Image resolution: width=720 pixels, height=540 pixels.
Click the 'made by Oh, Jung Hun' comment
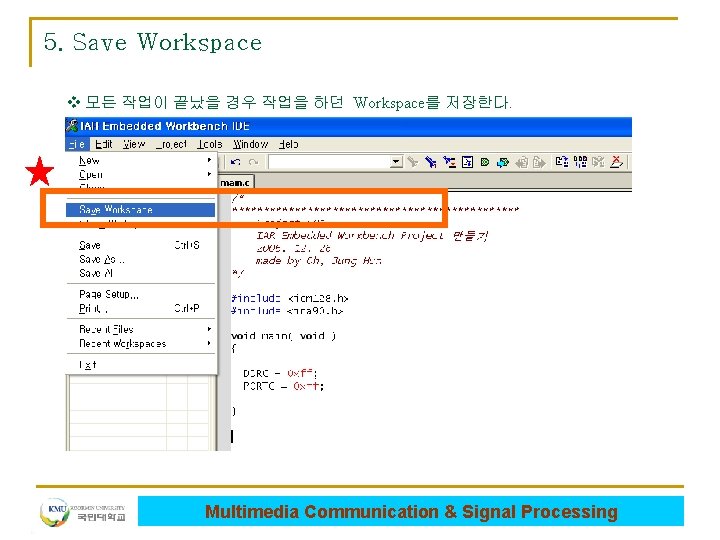[318, 261]
